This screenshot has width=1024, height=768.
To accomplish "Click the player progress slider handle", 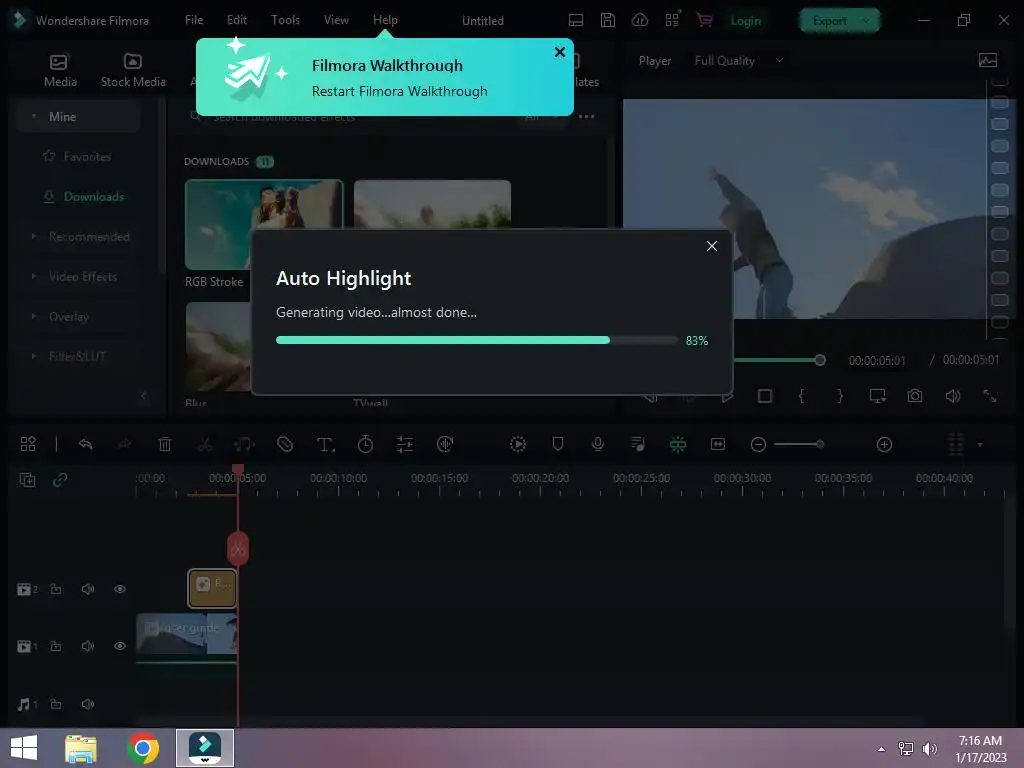I will 820,360.
